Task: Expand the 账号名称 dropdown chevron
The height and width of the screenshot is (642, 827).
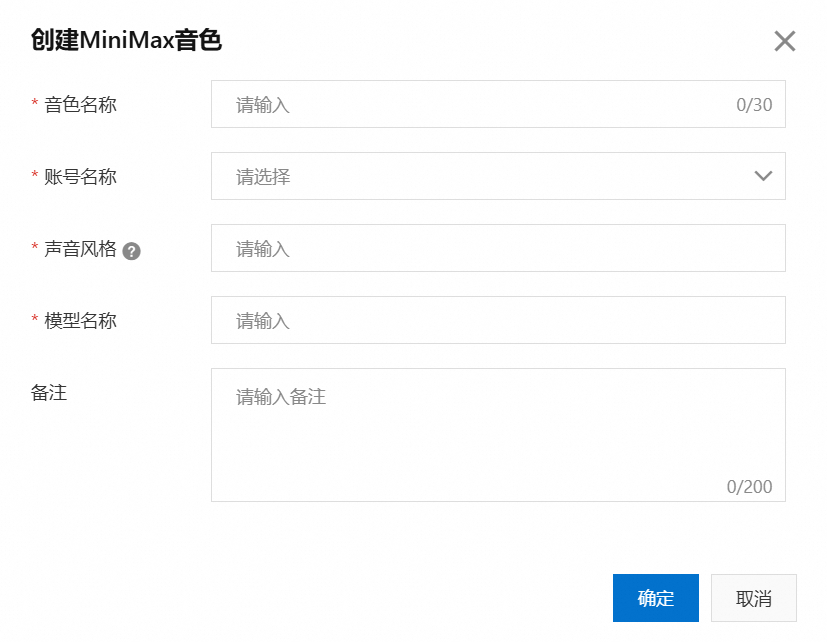Action: tap(763, 176)
